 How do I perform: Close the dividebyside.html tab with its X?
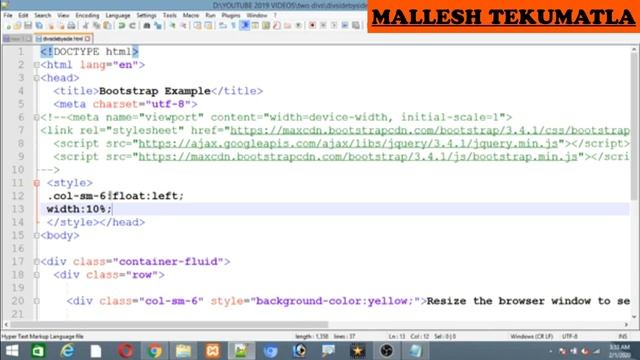[x=87, y=39]
